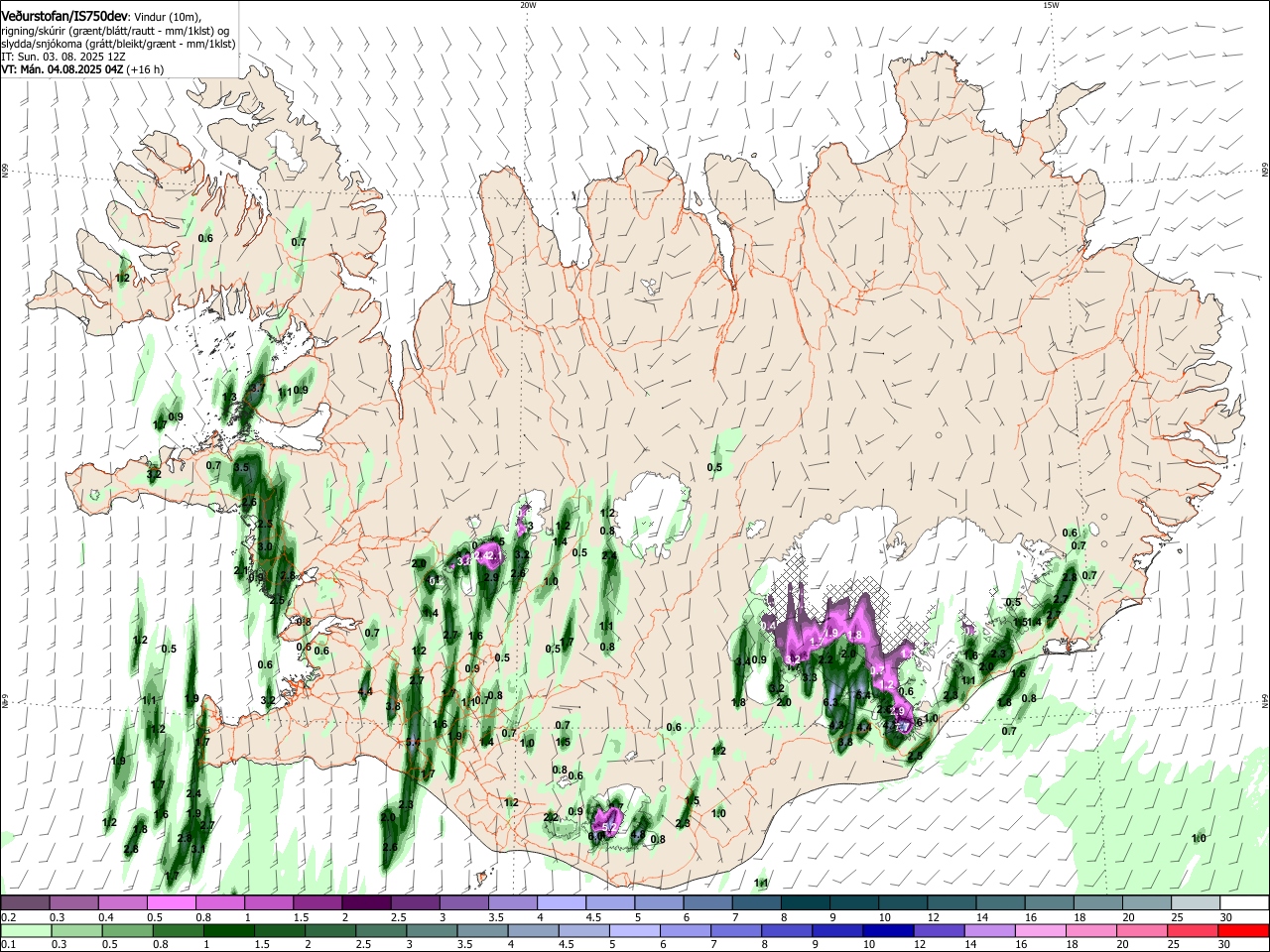
Task: Select the light violet swatch labeled 14, lower scale
Action: click(x=988, y=930)
